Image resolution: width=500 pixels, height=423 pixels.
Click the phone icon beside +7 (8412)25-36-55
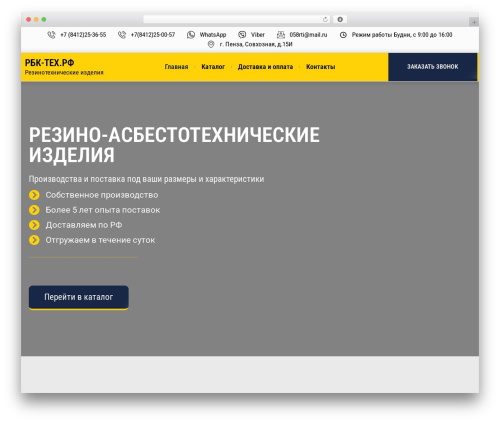tap(51, 35)
